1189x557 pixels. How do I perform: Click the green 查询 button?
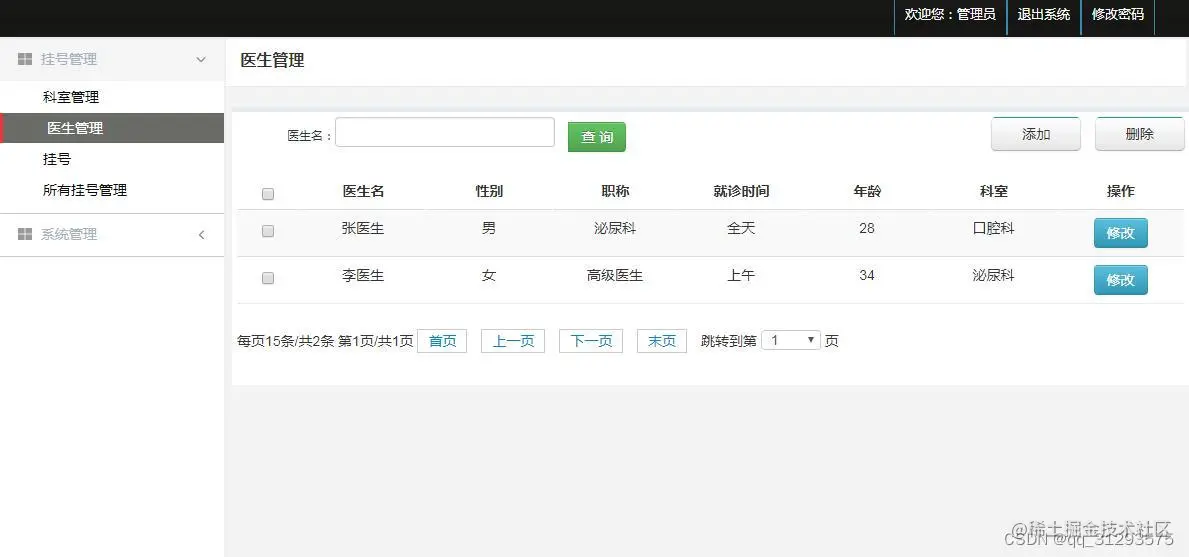point(597,137)
